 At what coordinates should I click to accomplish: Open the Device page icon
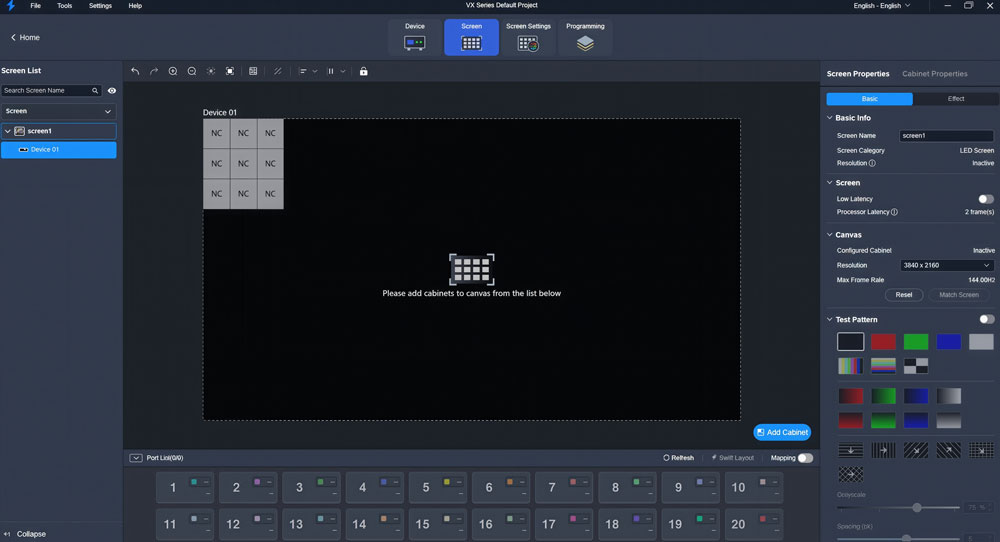(415, 37)
